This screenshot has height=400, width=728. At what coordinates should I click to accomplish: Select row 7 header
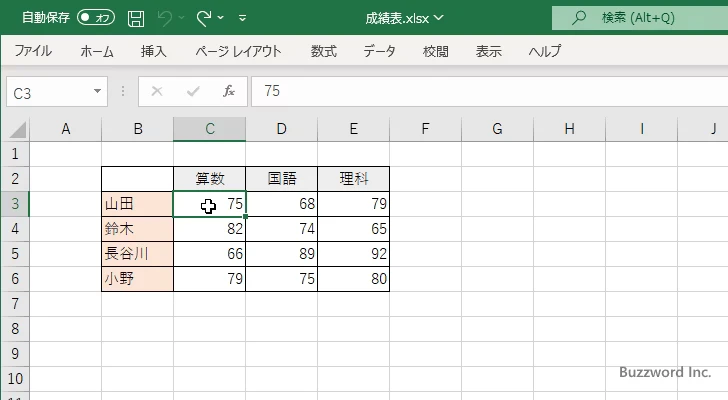click(x=15, y=304)
